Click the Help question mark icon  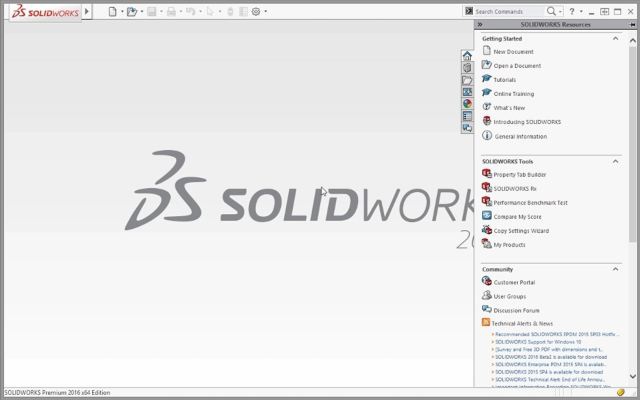572,11
